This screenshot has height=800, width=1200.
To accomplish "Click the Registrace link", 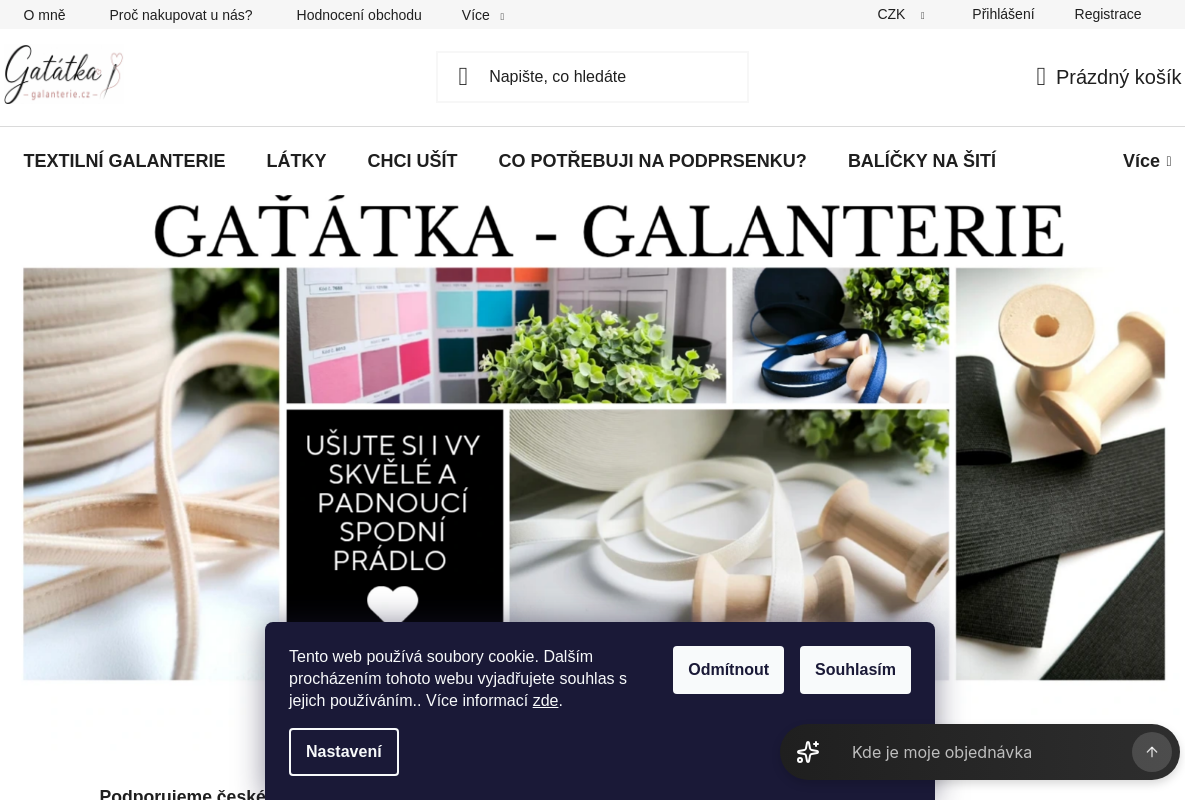I will pos(1108,14).
